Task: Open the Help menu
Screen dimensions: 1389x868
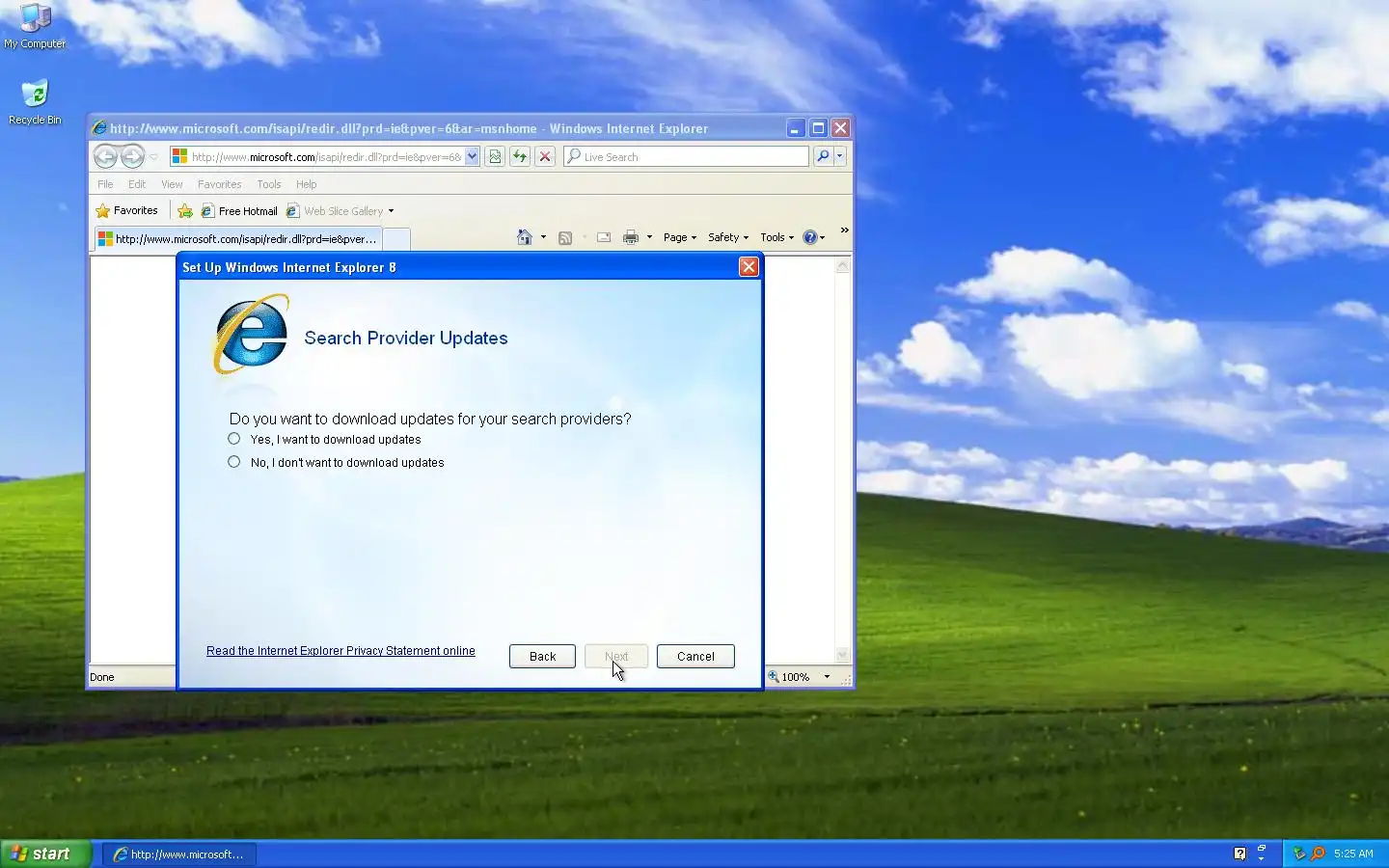Action: point(306,184)
